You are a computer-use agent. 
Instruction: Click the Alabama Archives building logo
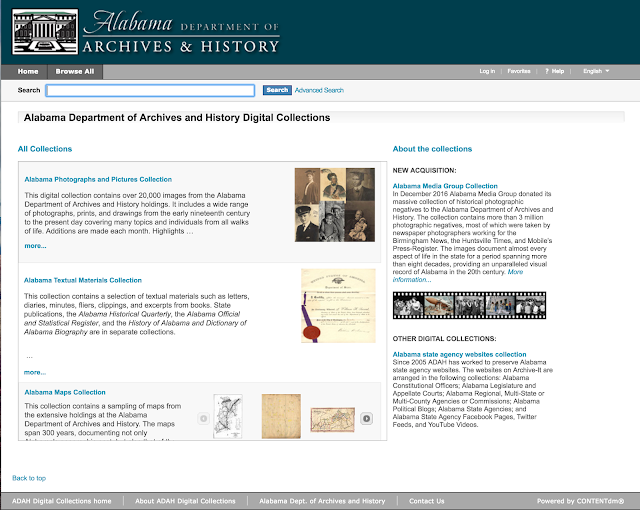pyautogui.click(x=45, y=32)
